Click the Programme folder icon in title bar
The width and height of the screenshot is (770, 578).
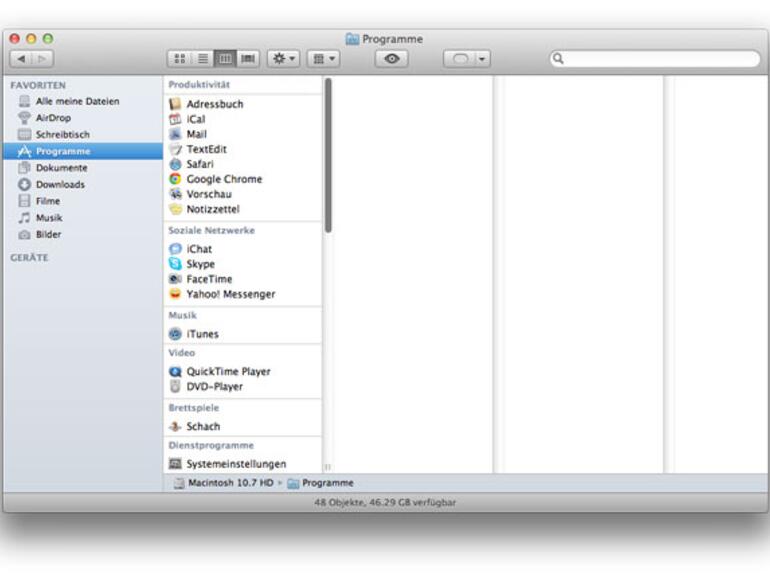point(352,39)
